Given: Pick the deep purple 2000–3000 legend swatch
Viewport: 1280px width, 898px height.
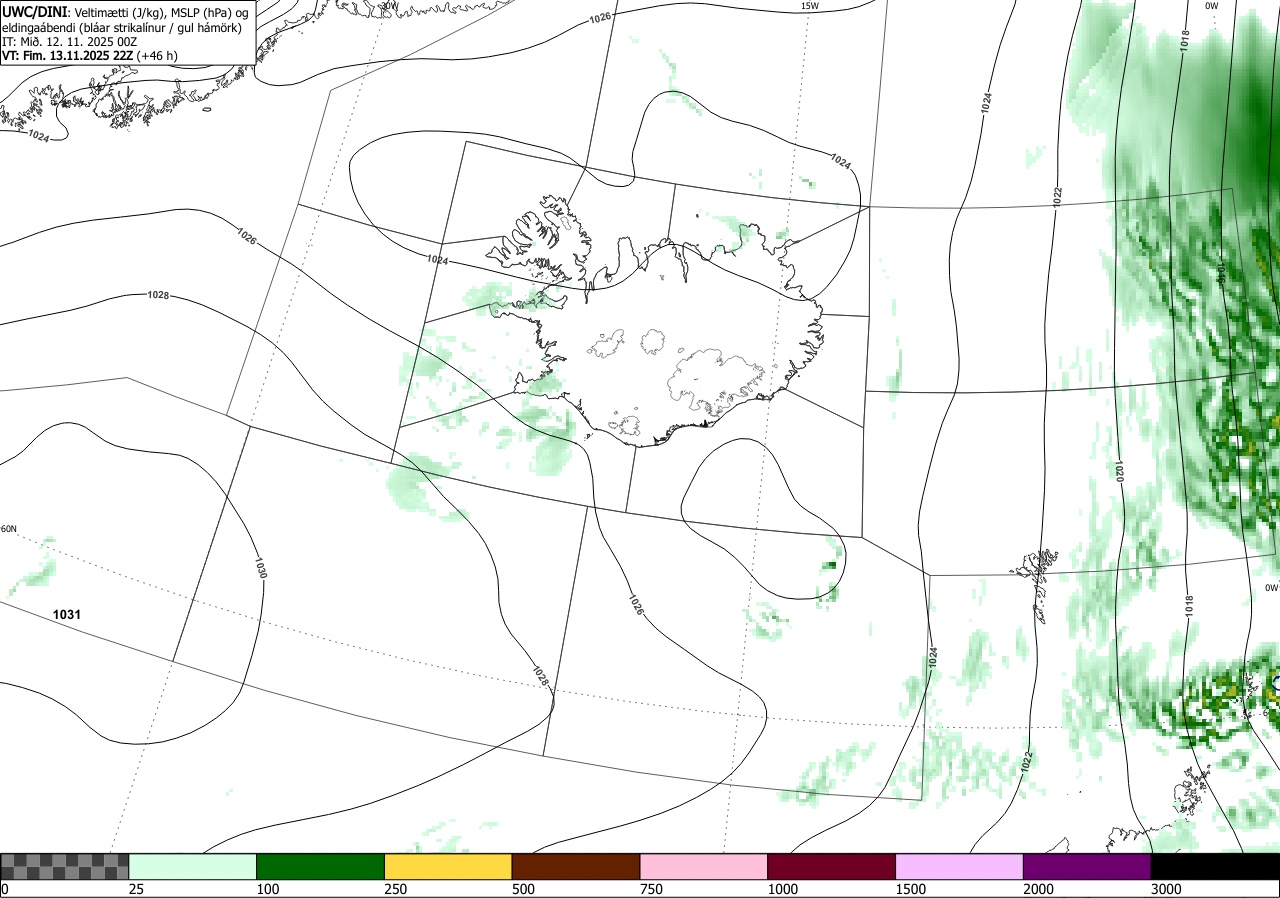Looking at the screenshot, I should 1087,866.
